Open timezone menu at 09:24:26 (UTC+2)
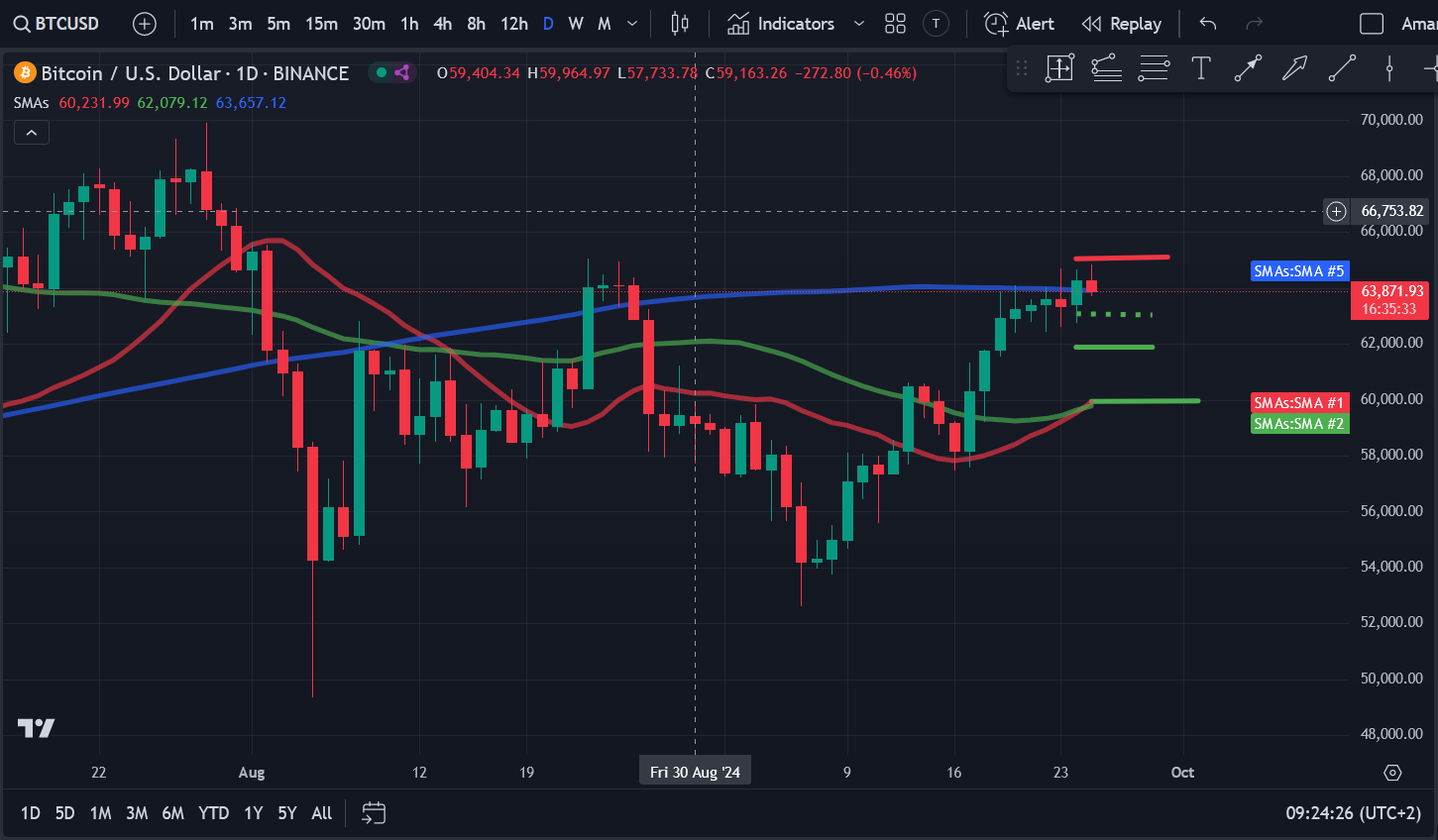The image size is (1438, 840). tap(1353, 813)
